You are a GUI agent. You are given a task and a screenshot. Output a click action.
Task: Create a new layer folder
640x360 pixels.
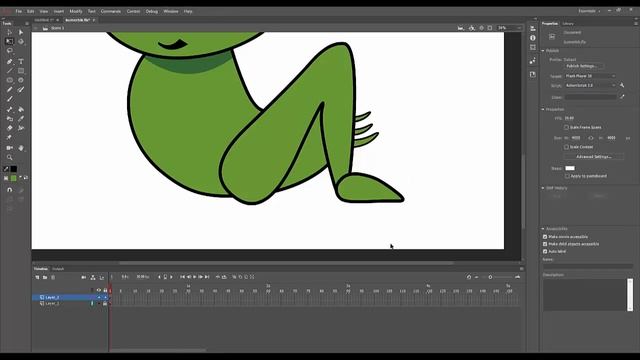pyautogui.click(x=45, y=277)
